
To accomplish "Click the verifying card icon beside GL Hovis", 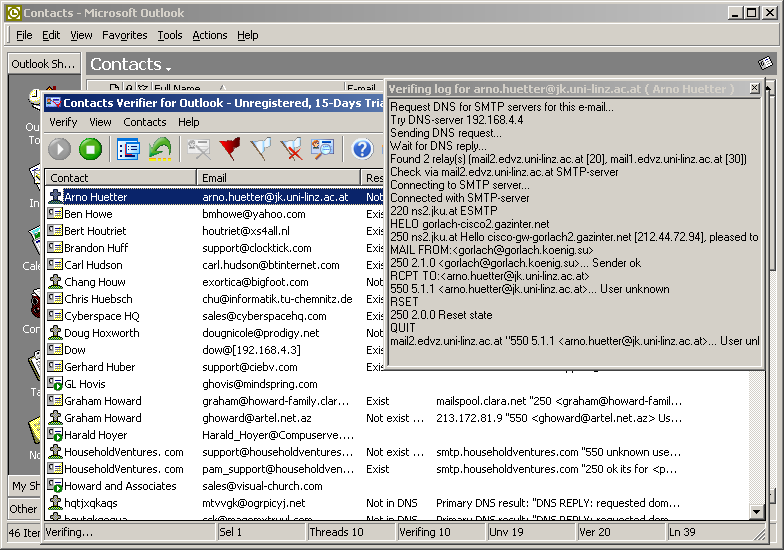I will 55,384.
